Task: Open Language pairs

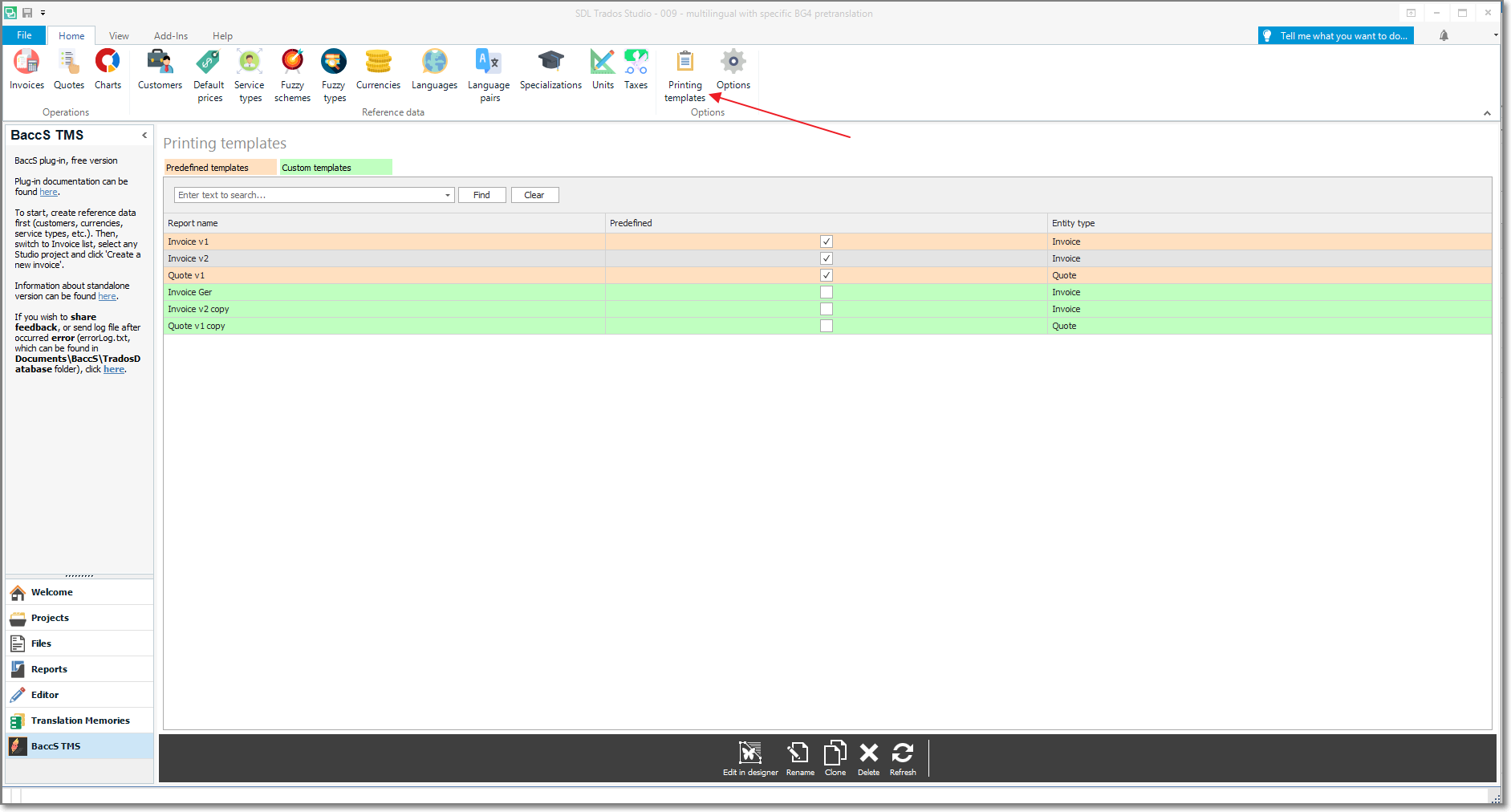Action: coord(489,76)
